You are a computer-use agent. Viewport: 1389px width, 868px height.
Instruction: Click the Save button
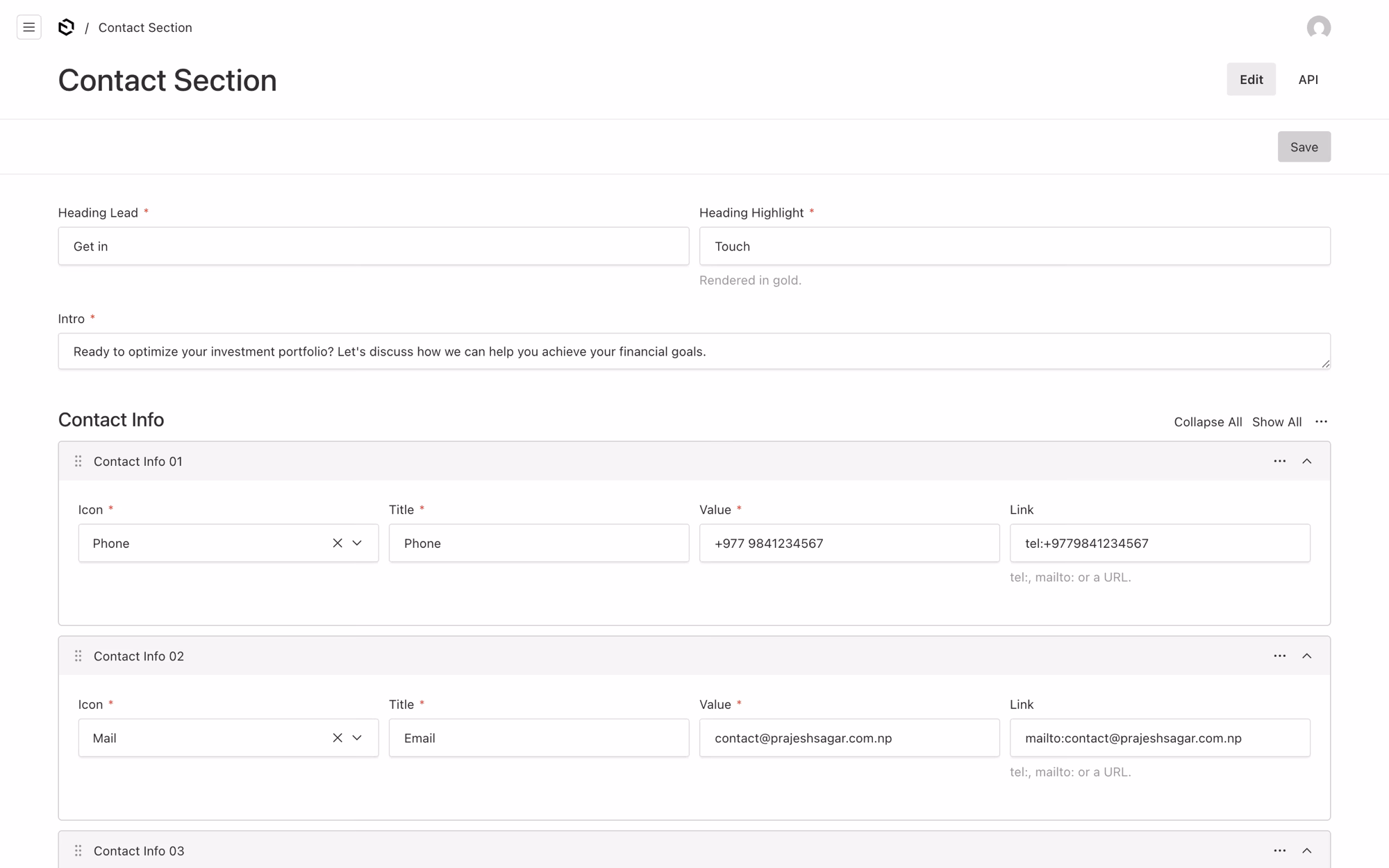pyautogui.click(x=1304, y=147)
